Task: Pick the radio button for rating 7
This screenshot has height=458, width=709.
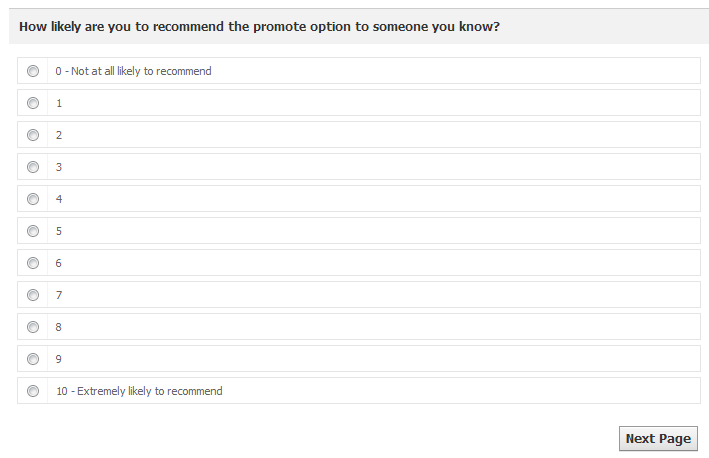Action: [33, 295]
